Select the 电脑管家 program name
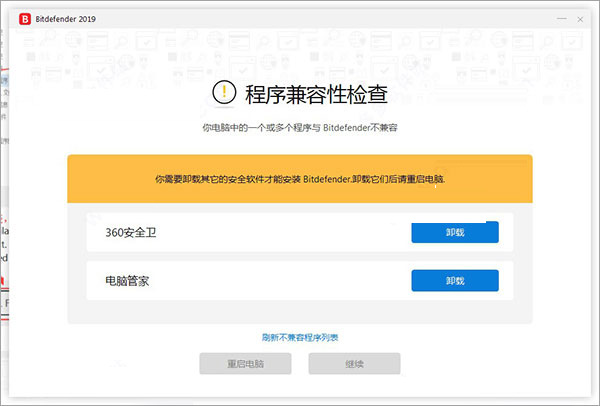Screen dimensions: 600x406 (127, 281)
